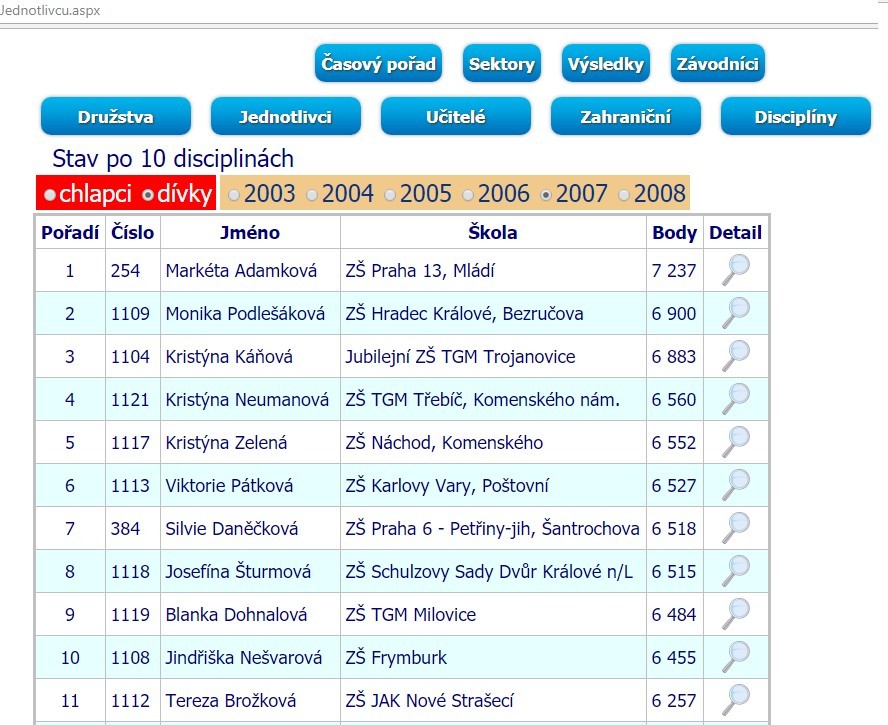
Task: Click the Číslo column header
Action: [133, 232]
